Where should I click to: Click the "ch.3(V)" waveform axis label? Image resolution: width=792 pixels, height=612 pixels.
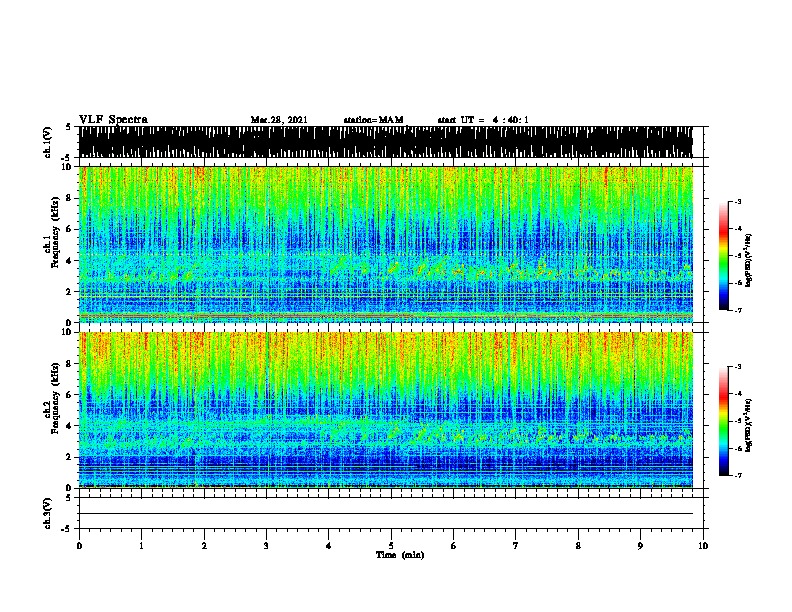(48, 513)
